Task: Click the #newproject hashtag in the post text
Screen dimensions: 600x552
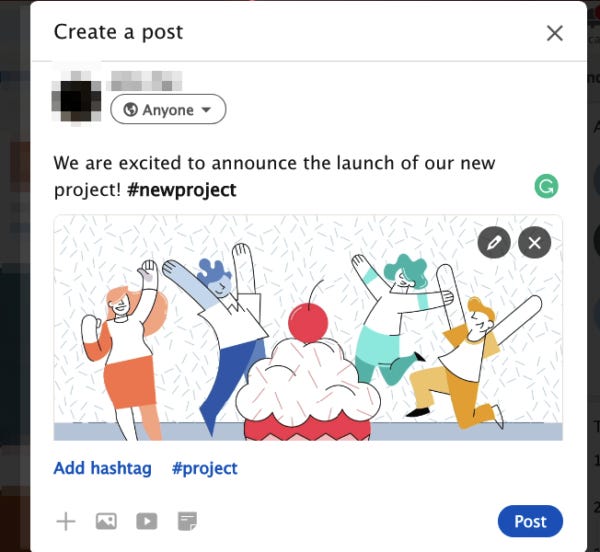Action: pyautogui.click(x=182, y=190)
